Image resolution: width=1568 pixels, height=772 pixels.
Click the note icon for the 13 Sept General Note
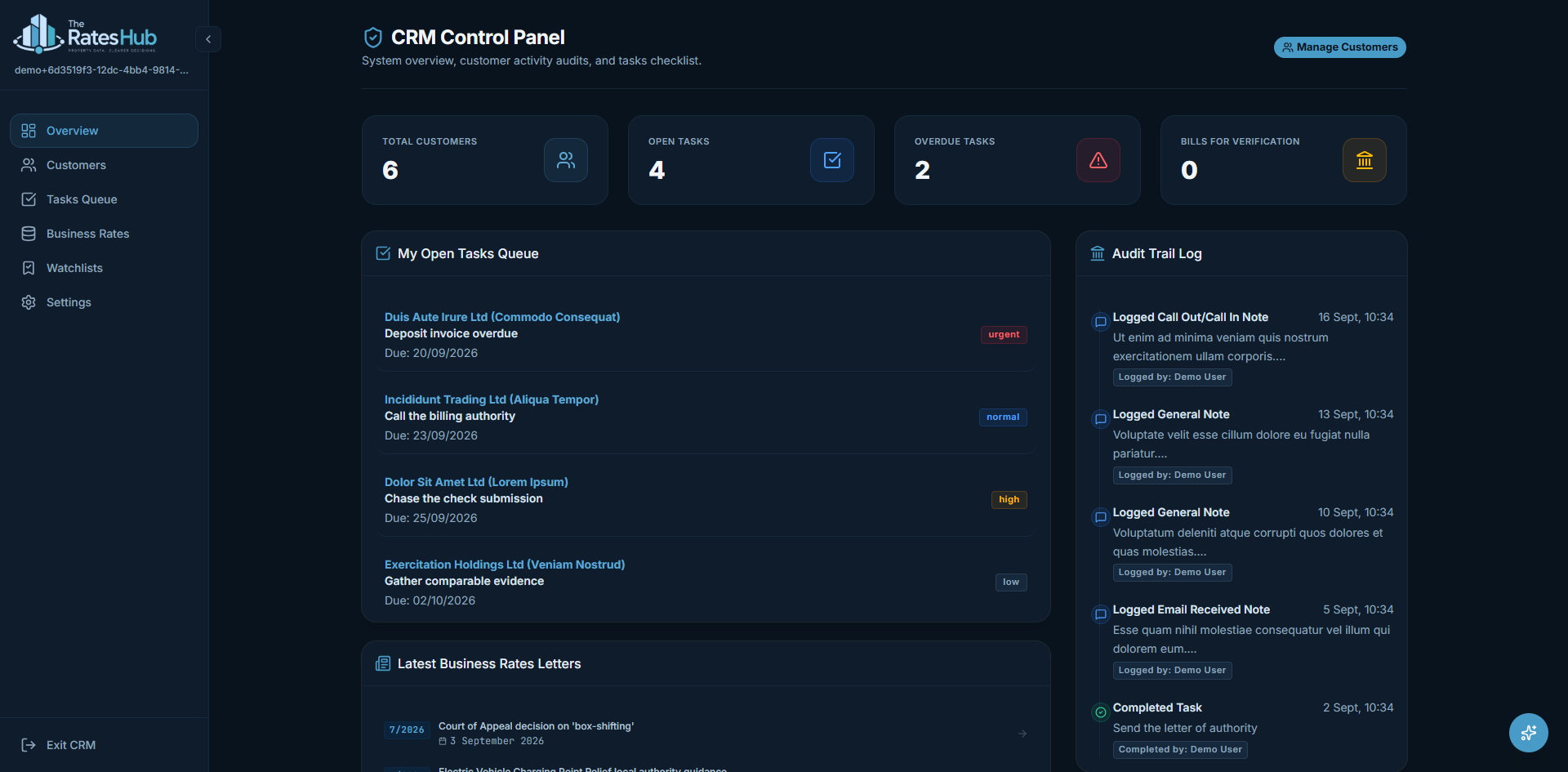tap(1100, 419)
